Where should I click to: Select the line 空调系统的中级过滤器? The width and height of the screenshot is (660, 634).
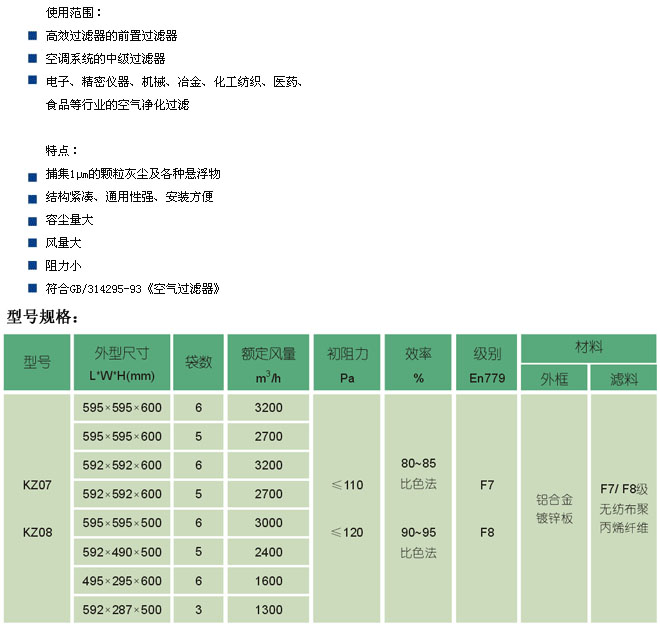[x=105, y=59]
